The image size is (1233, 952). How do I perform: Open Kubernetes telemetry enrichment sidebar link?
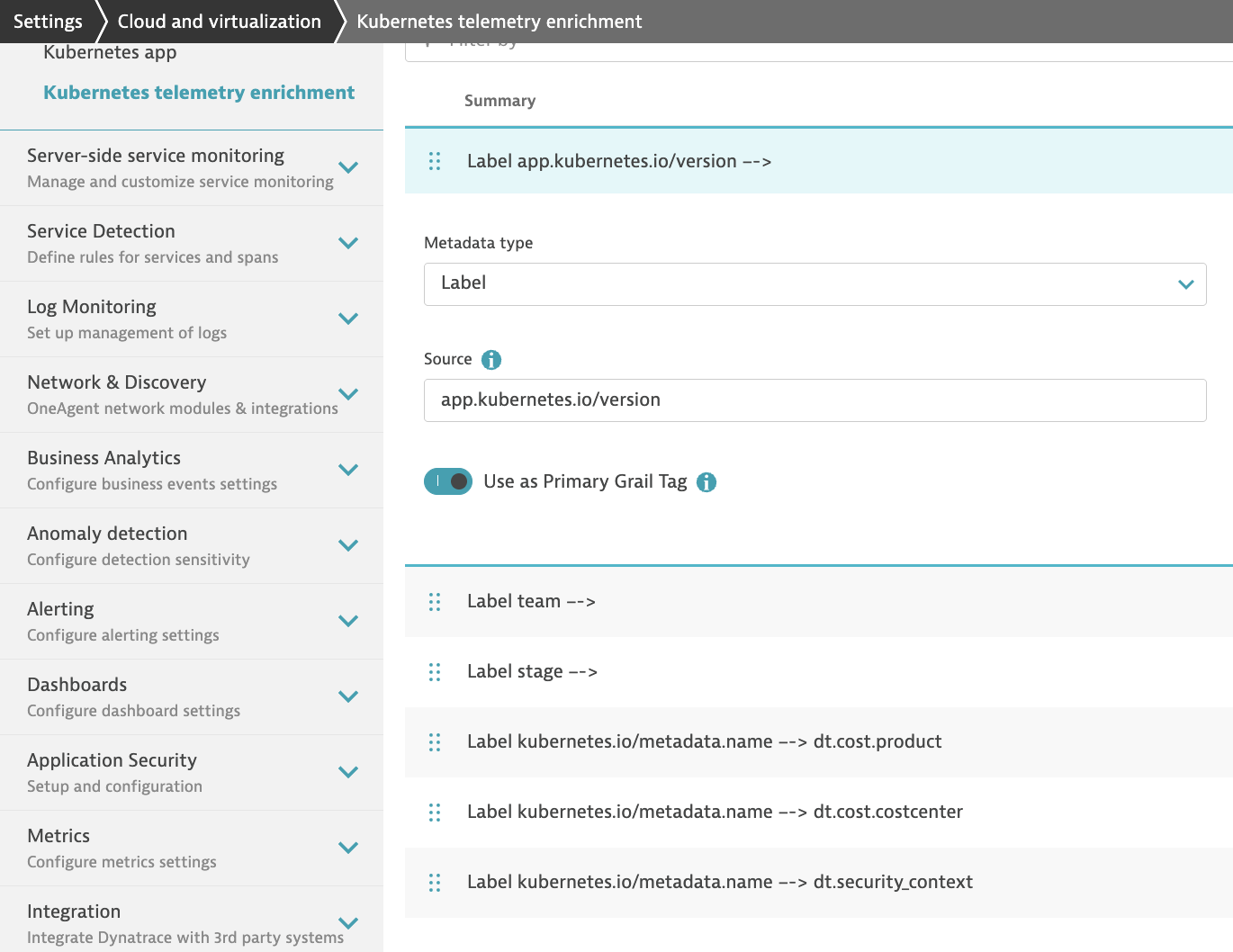199,93
